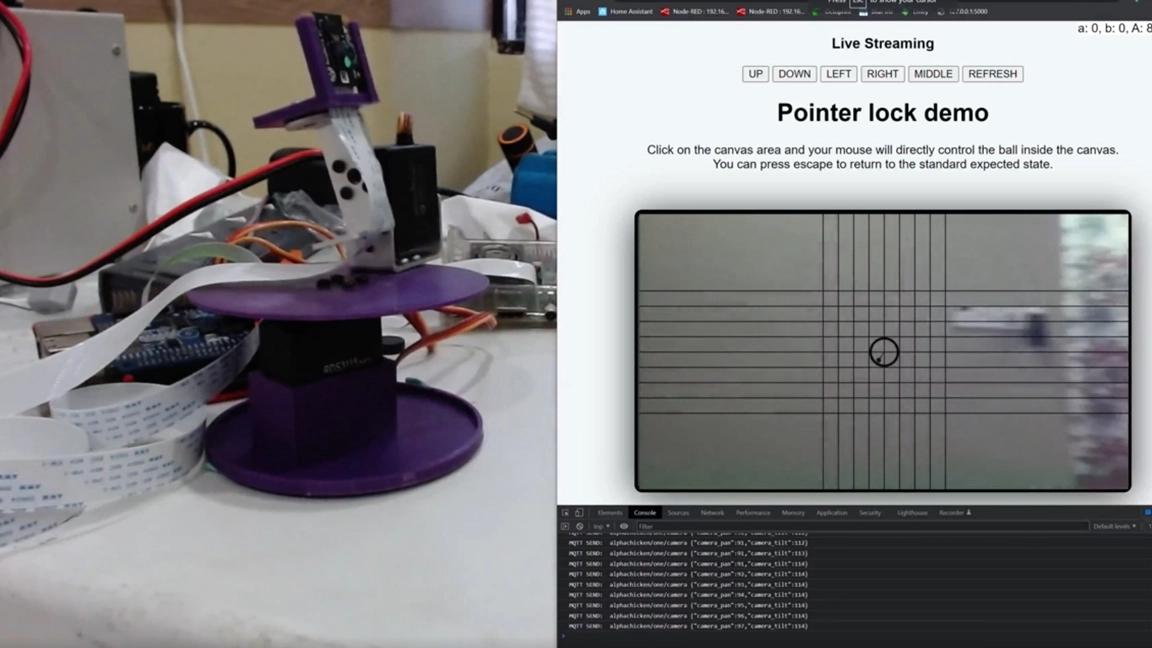Viewport: 1152px width, 648px height.
Task: Click the DOWN camera button
Action: [794, 73]
